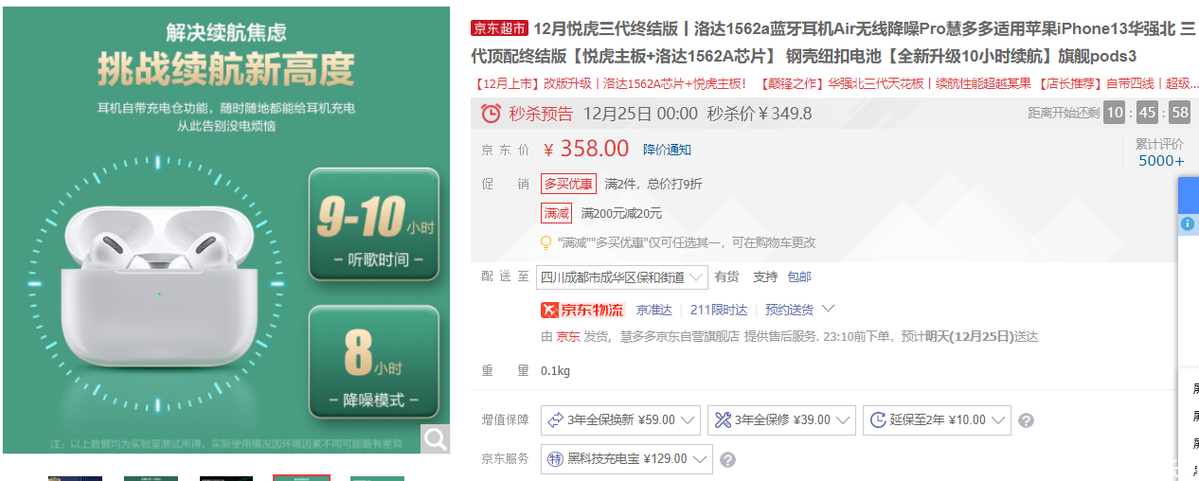Click the question mark icon in 京东服务 row
Image resolution: width=1199 pixels, height=481 pixels.
728,460
